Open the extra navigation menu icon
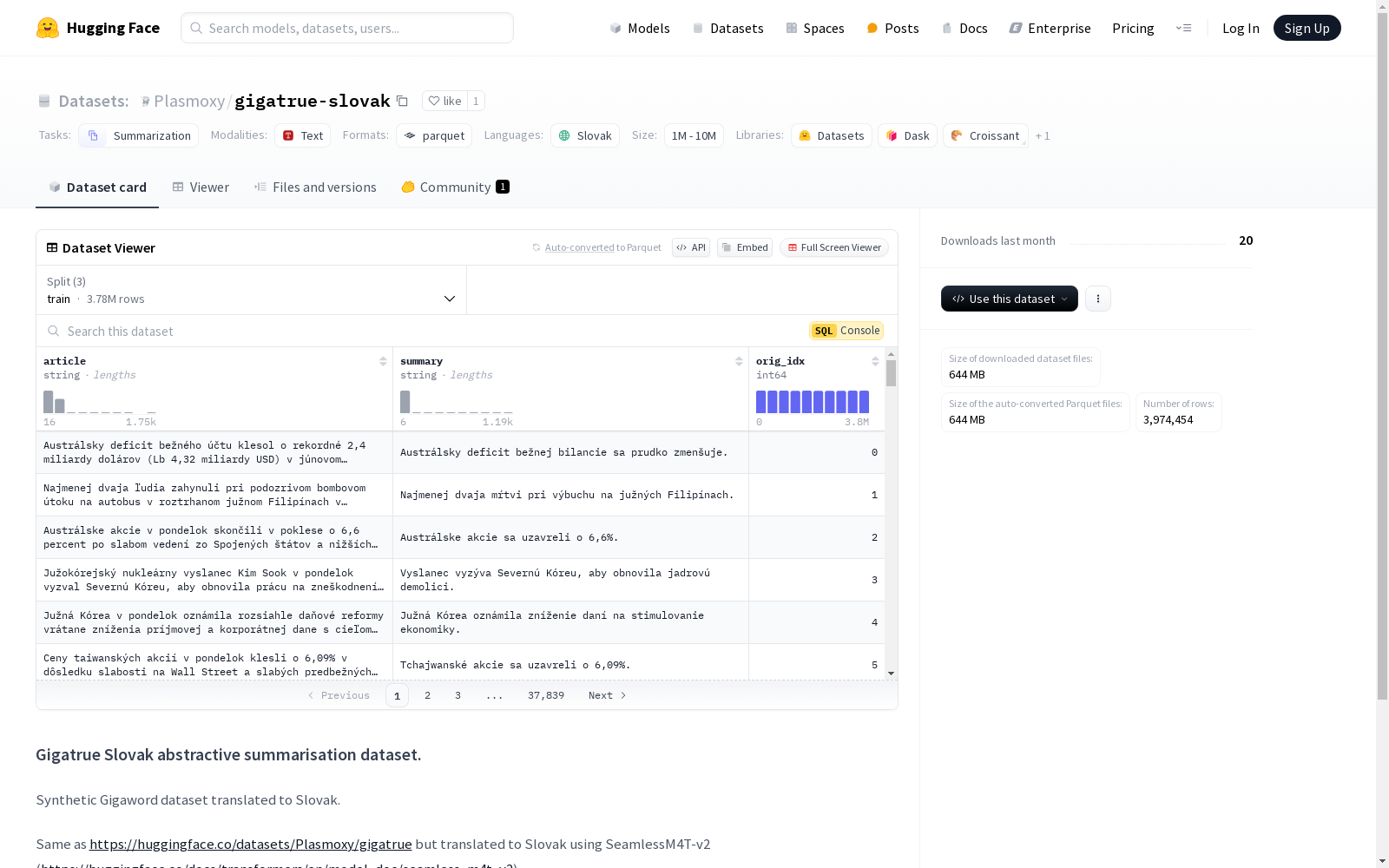Screen dimensions: 1389x868 click(x=1183, y=28)
